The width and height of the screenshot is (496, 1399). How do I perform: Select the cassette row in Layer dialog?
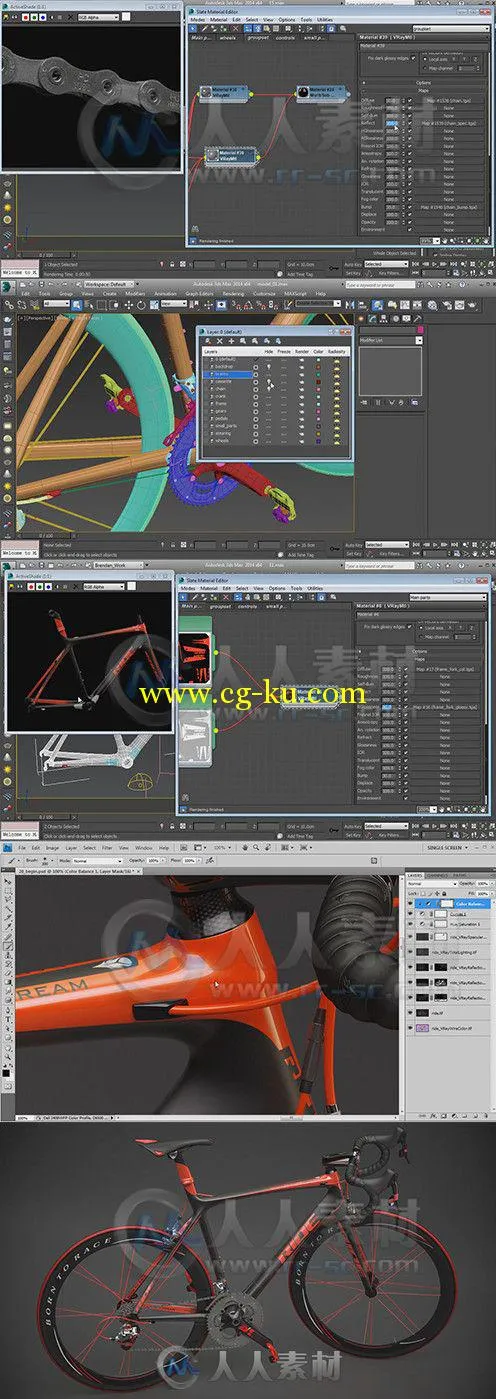[228, 382]
